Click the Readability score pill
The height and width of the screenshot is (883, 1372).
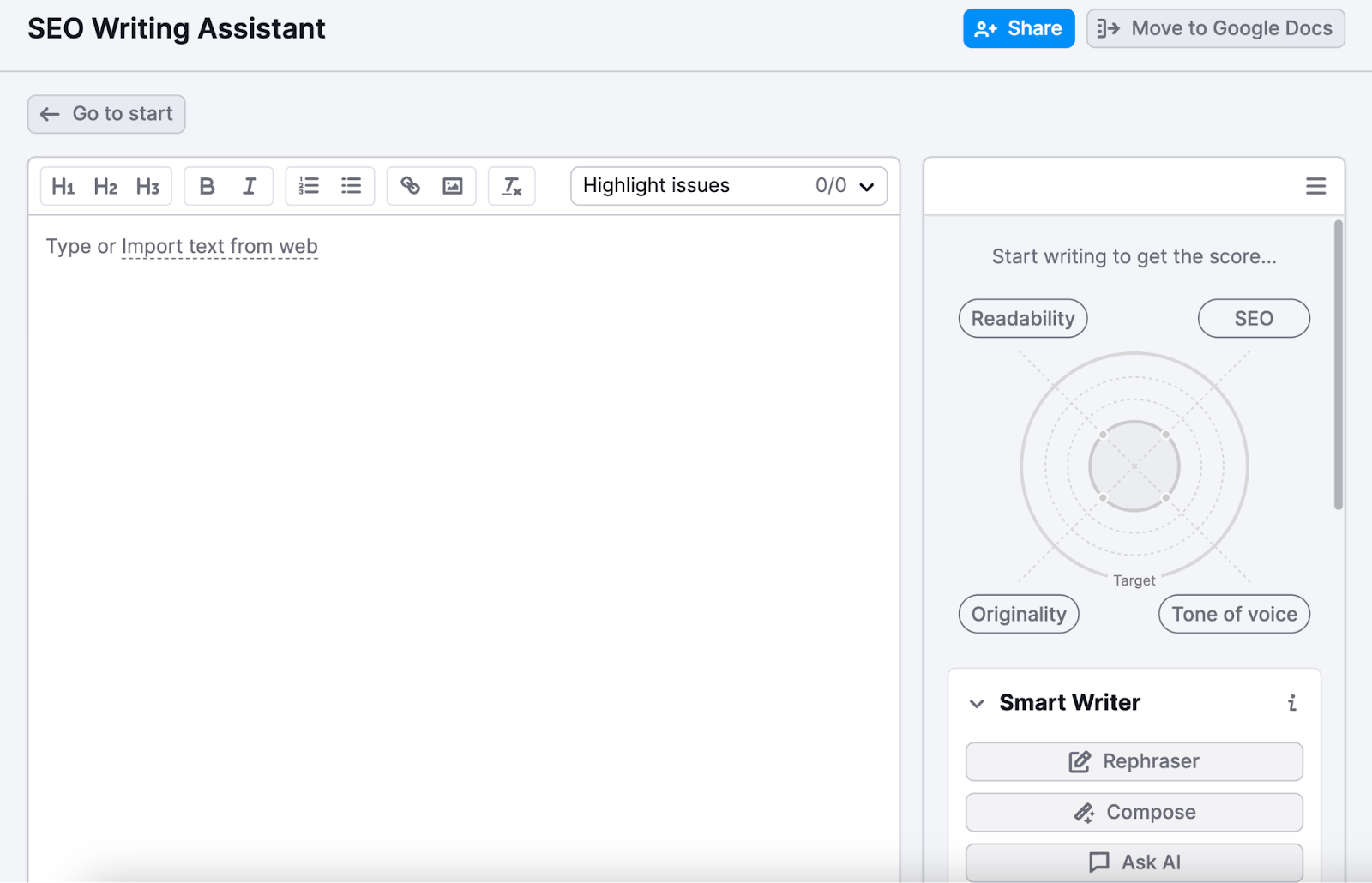click(1022, 318)
